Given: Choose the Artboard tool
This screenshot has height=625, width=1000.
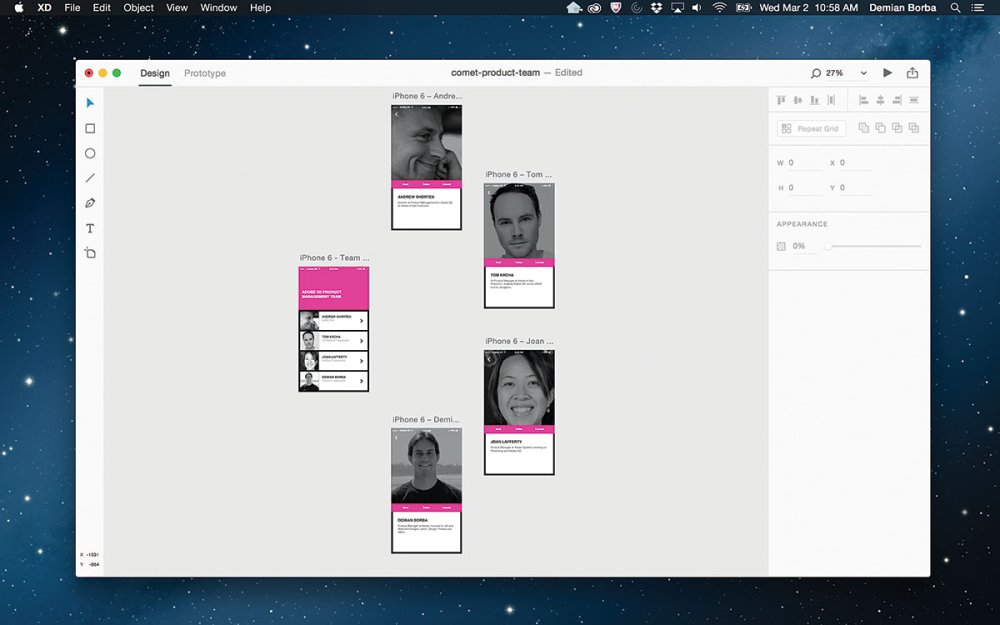Looking at the screenshot, I should click(x=90, y=253).
